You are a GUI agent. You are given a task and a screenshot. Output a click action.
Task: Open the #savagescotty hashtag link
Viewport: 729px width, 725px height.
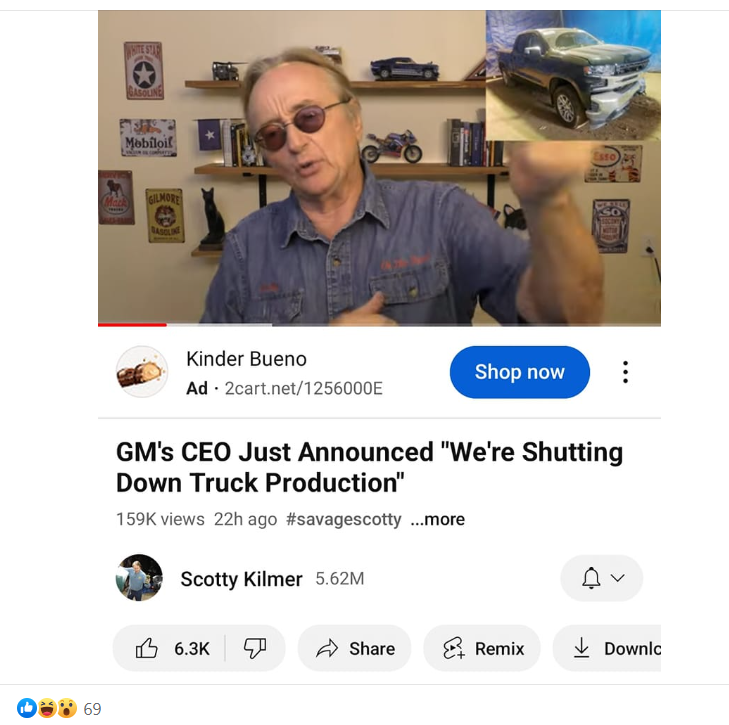click(343, 519)
